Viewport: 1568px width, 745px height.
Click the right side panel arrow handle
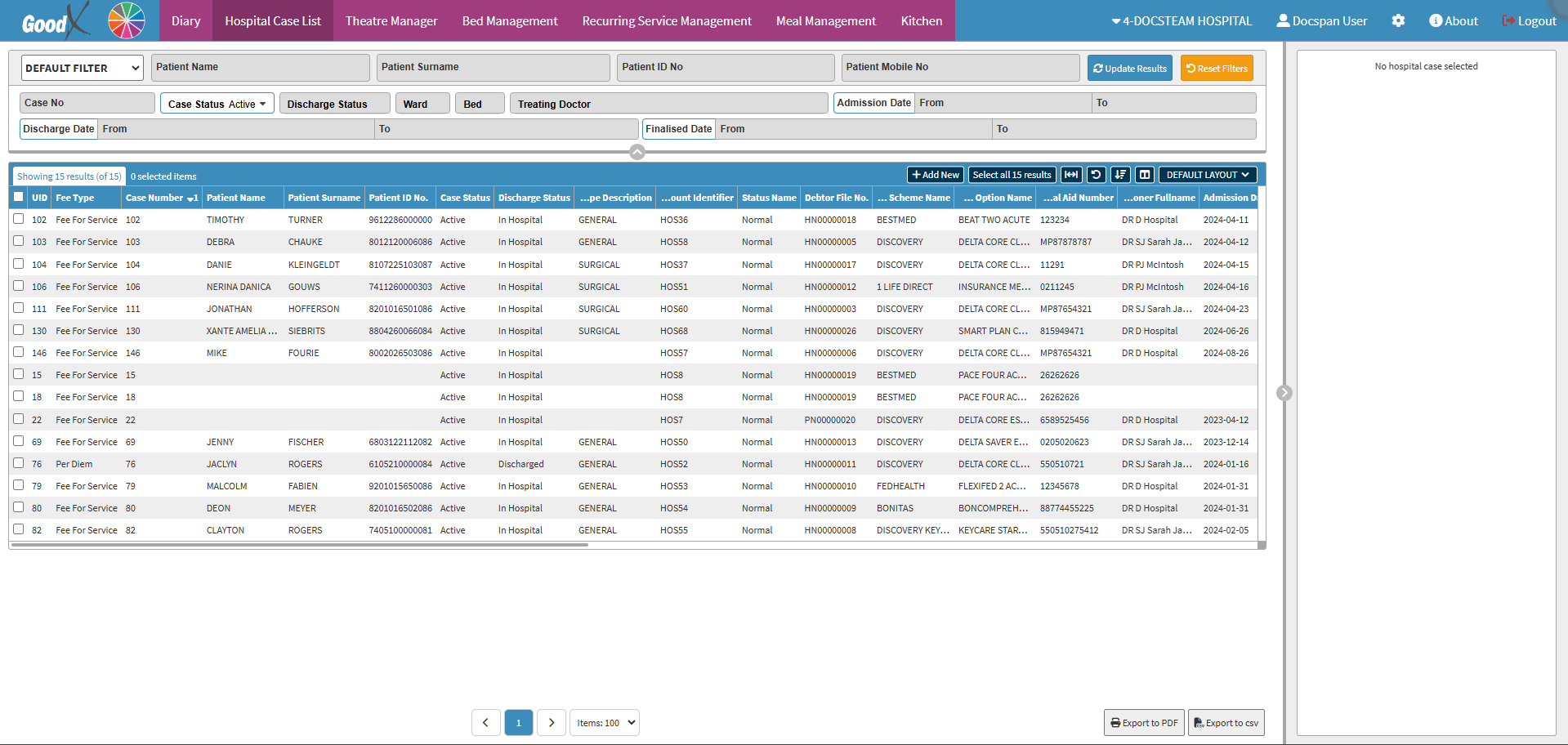[1284, 393]
